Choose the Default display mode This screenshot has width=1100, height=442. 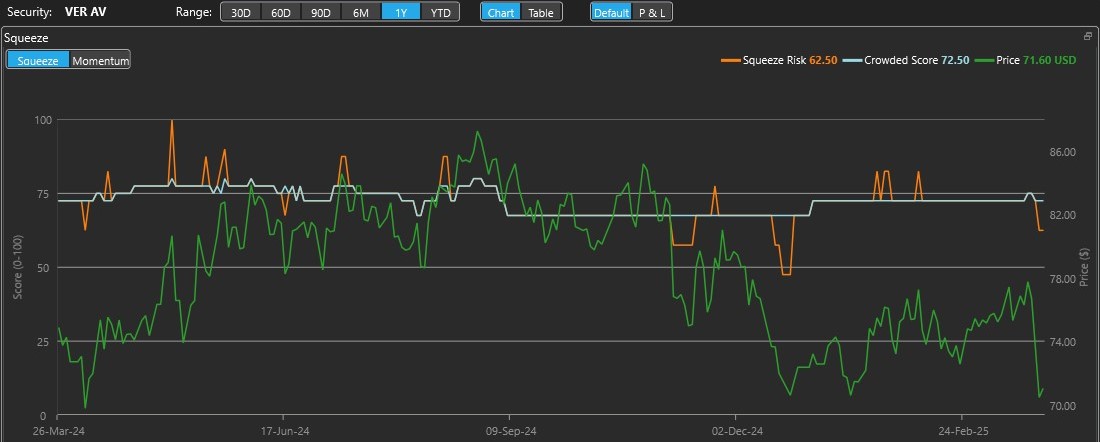click(611, 13)
